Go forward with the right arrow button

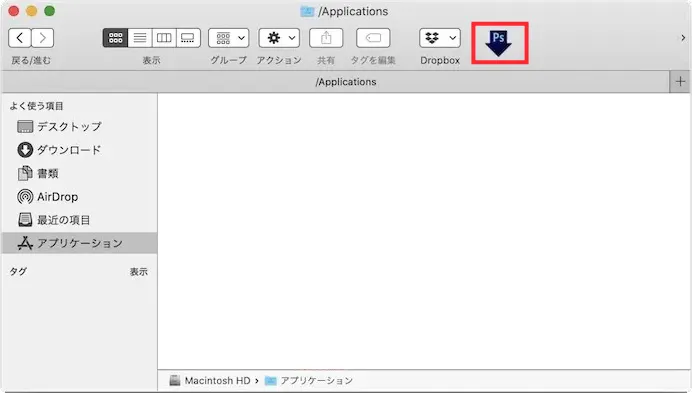43,38
